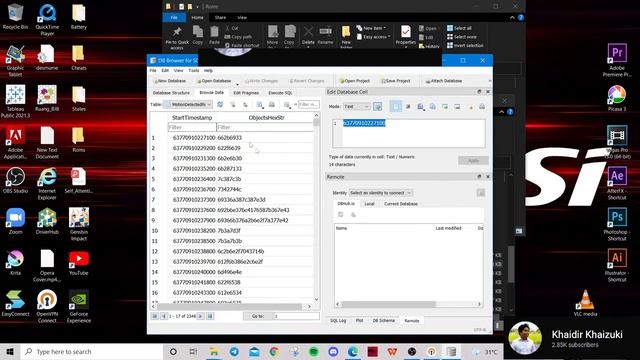Click Type here to search box
This screenshot has height=360, width=640.
point(92,351)
